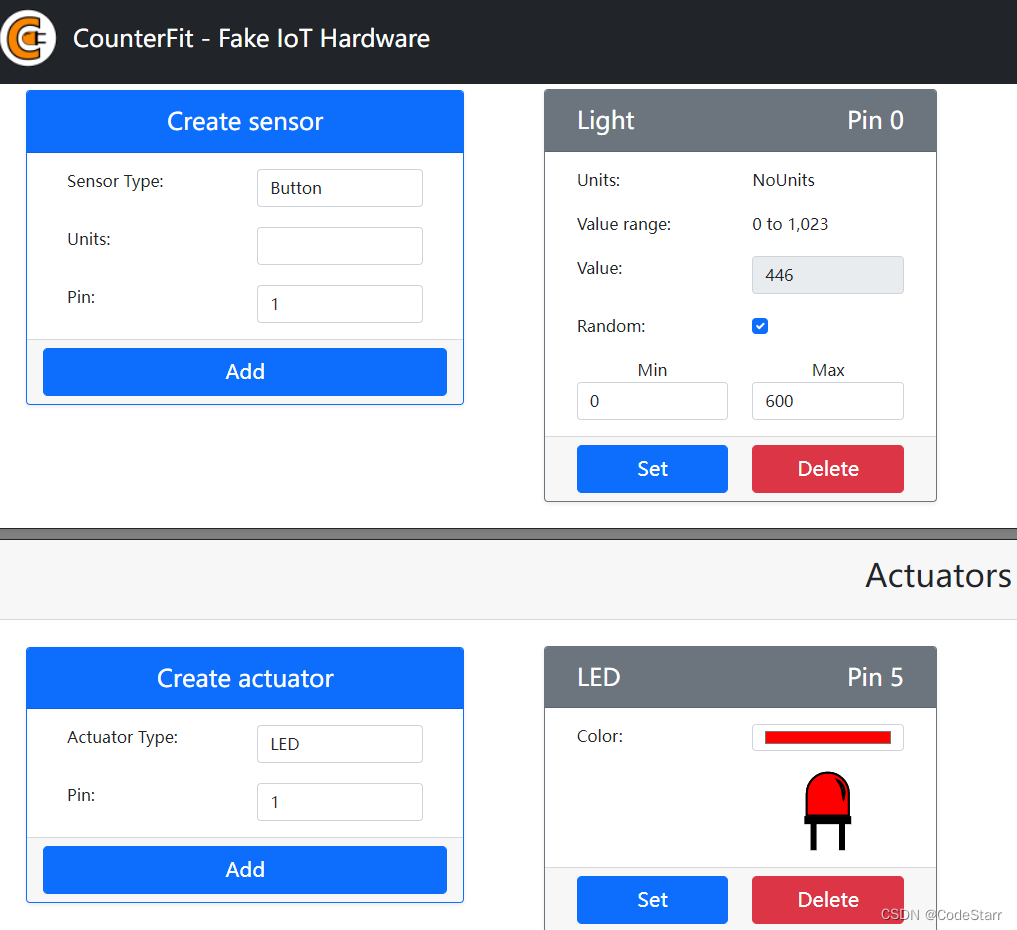Click the Light Value field showing 446
1017x930 pixels.
[x=828, y=275]
